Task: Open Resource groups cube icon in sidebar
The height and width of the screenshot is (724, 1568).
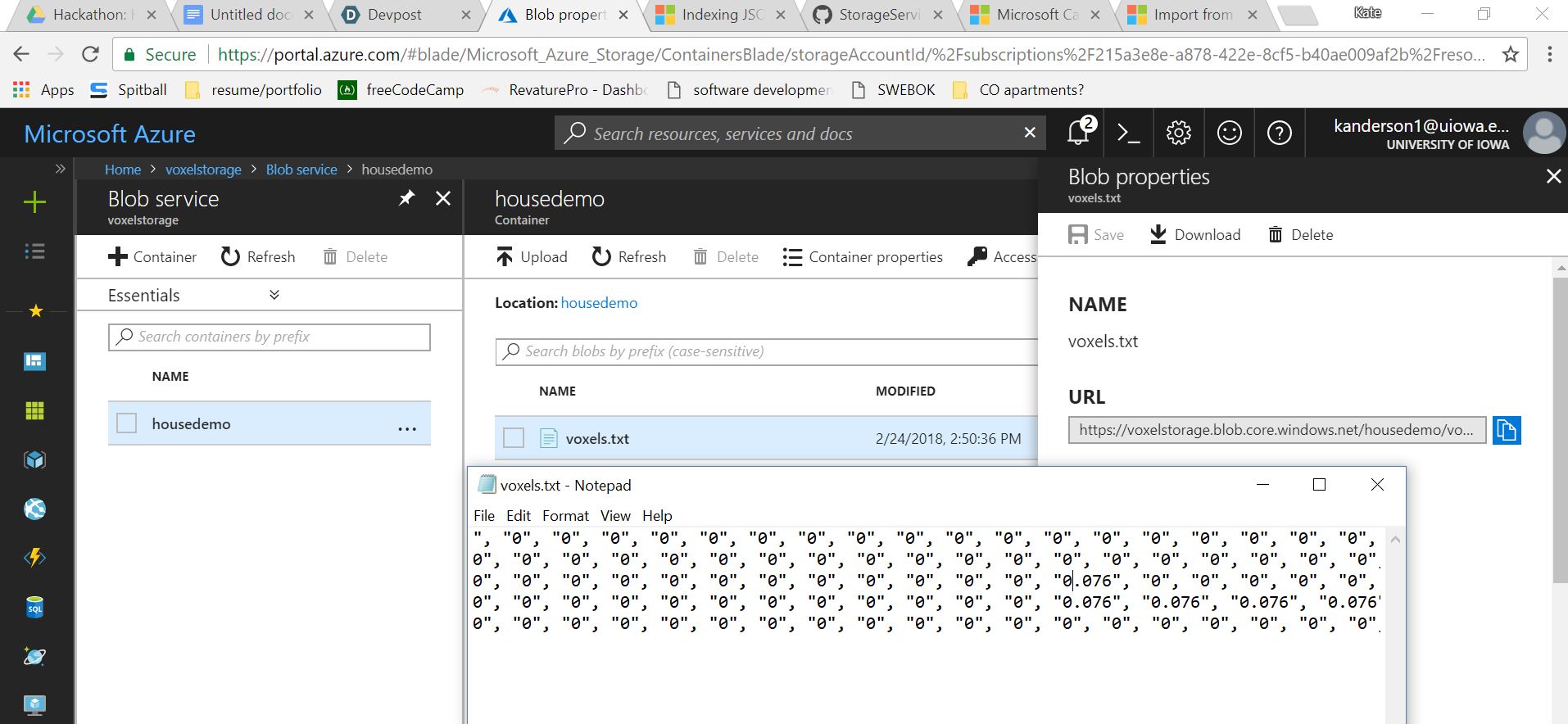Action: pyautogui.click(x=34, y=459)
